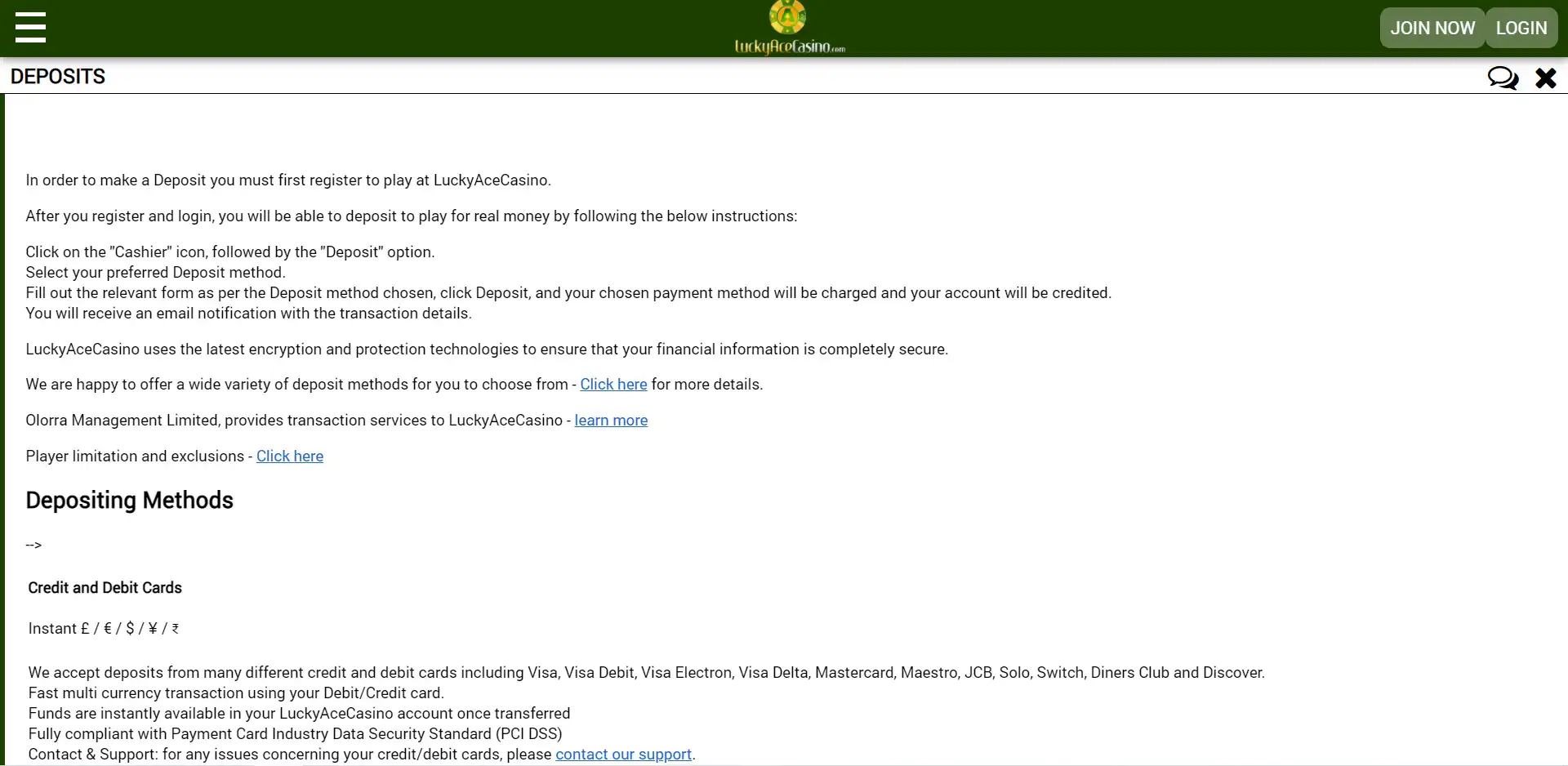Follow the 'learn more' Olorra Management link
The width and height of the screenshot is (1568, 766).
(x=610, y=421)
